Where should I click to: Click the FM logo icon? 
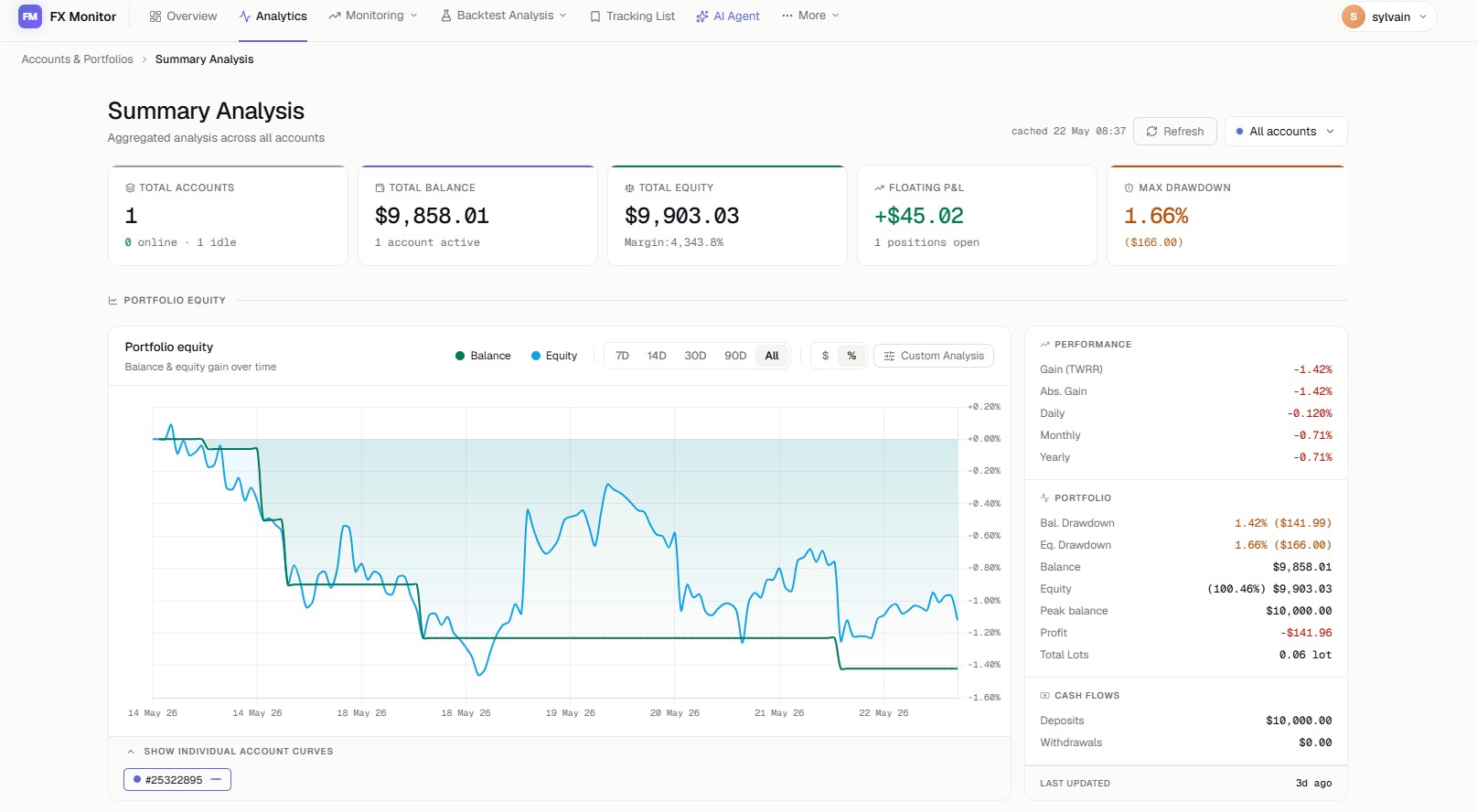tap(30, 16)
